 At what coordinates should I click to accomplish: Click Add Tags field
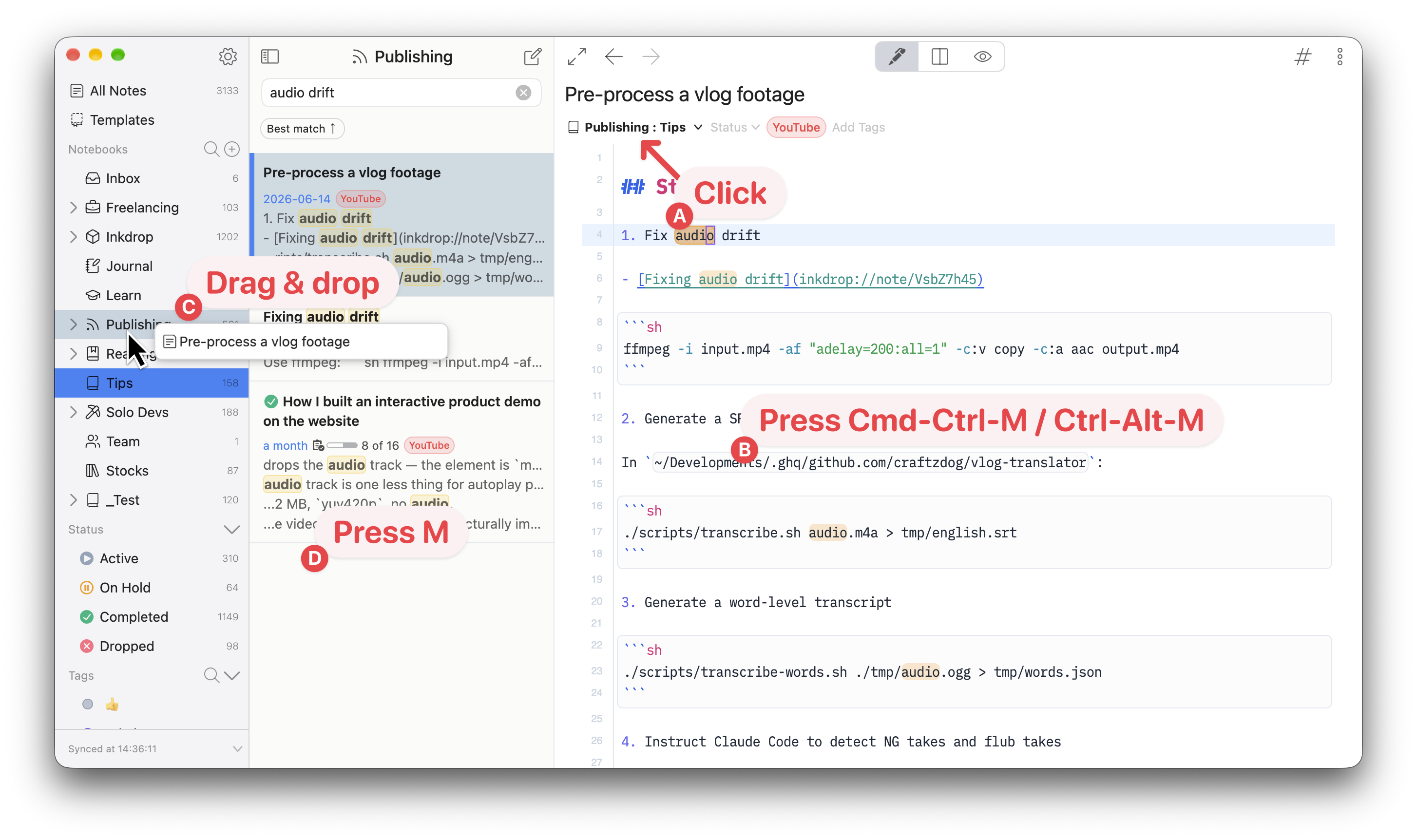point(858,127)
